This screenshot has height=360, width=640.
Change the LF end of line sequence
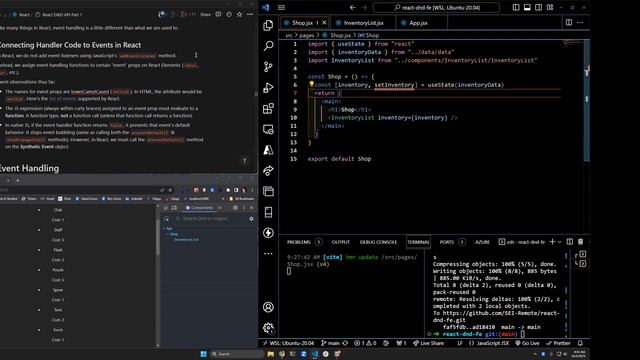click(x=460, y=343)
